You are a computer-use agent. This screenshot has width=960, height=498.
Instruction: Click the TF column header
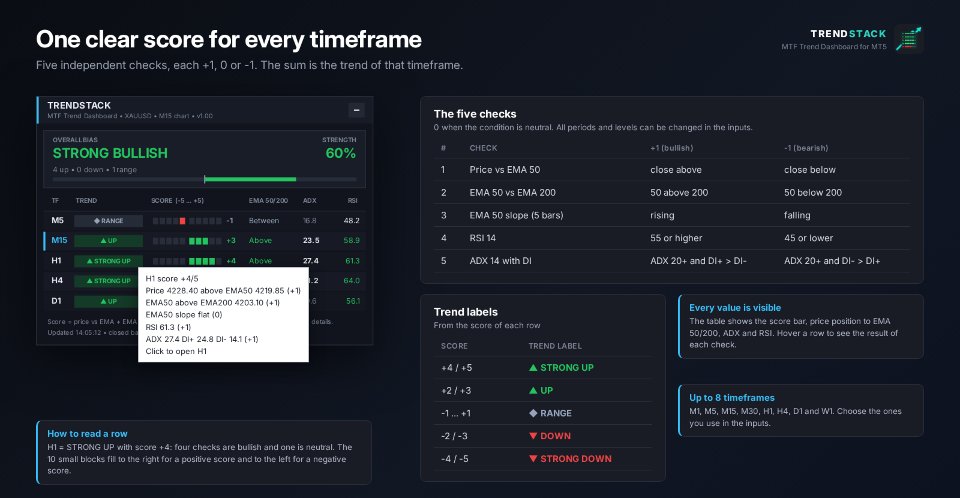[56, 201]
